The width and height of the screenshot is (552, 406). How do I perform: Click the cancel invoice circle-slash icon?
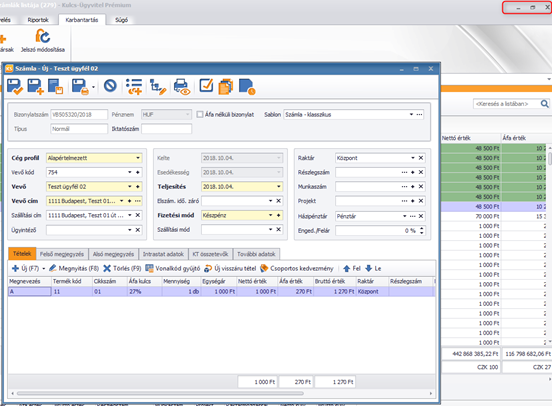coord(110,86)
